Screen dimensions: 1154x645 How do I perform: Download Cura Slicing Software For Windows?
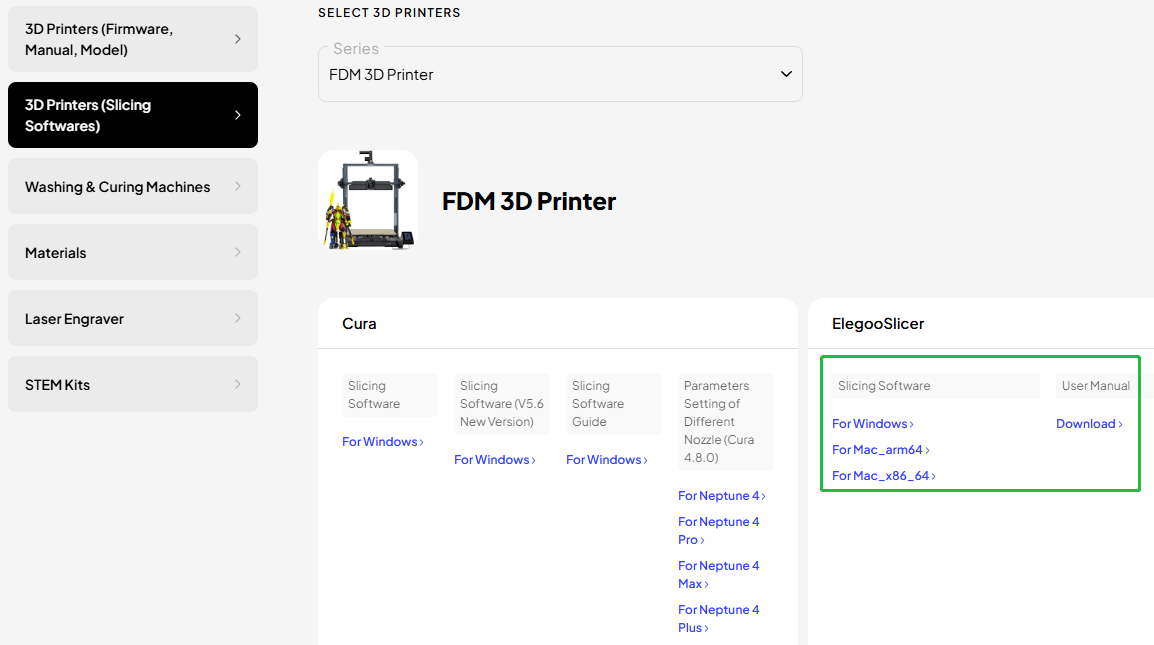383,442
